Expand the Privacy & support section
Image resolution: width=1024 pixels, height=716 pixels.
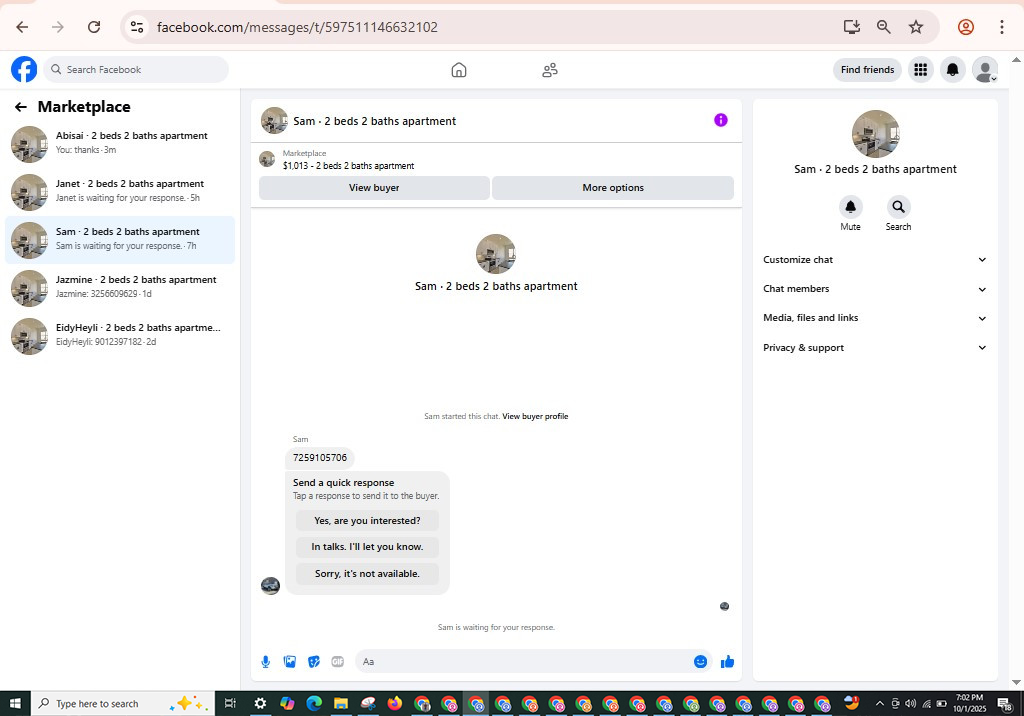(x=875, y=348)
